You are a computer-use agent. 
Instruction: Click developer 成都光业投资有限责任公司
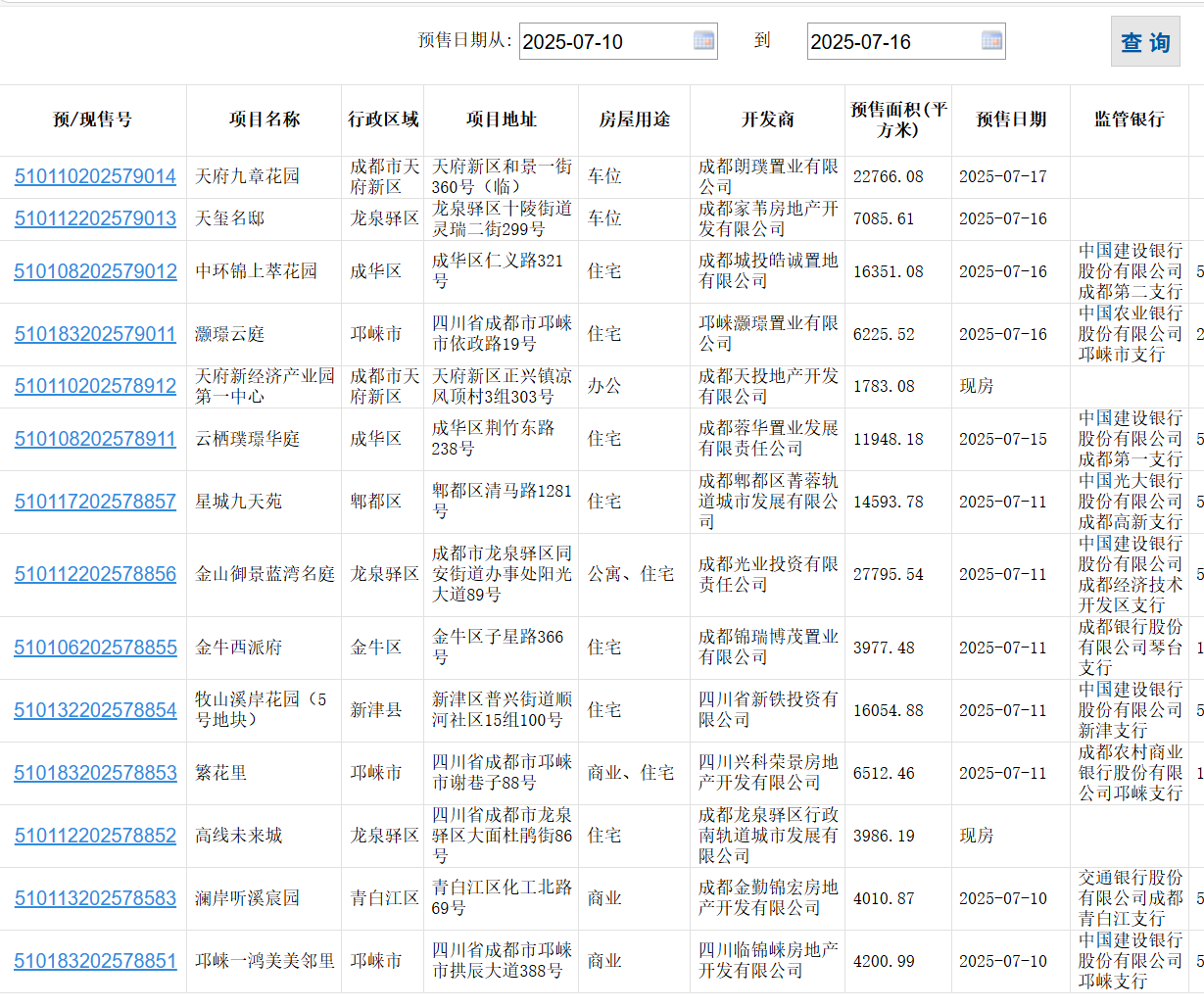(768, 574)
